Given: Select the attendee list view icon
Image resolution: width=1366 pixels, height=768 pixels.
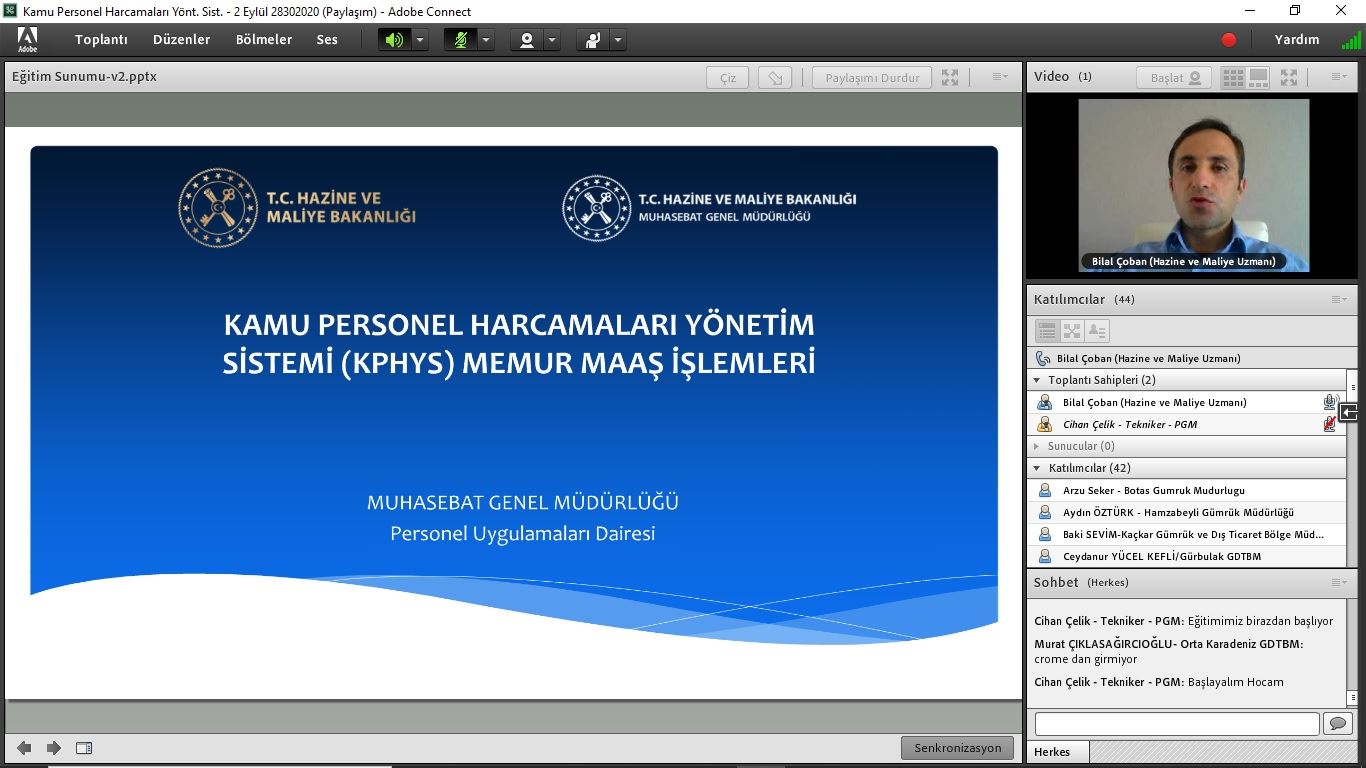Looking at the screenshot, I should pos(1047,330).
